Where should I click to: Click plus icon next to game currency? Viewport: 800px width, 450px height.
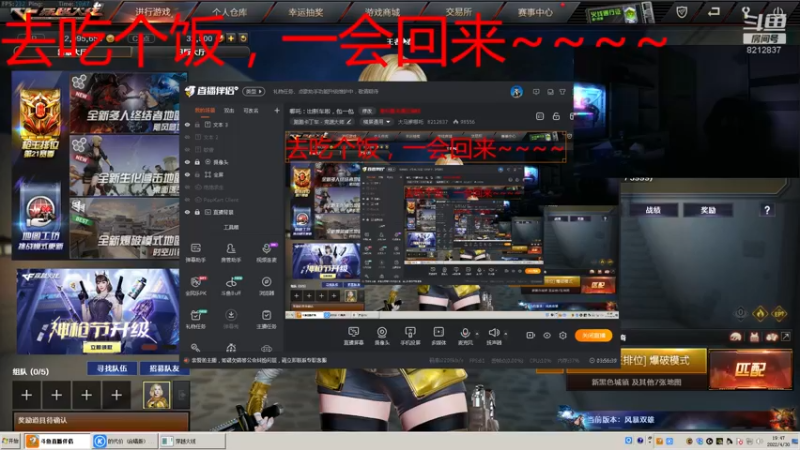point(231,38)
